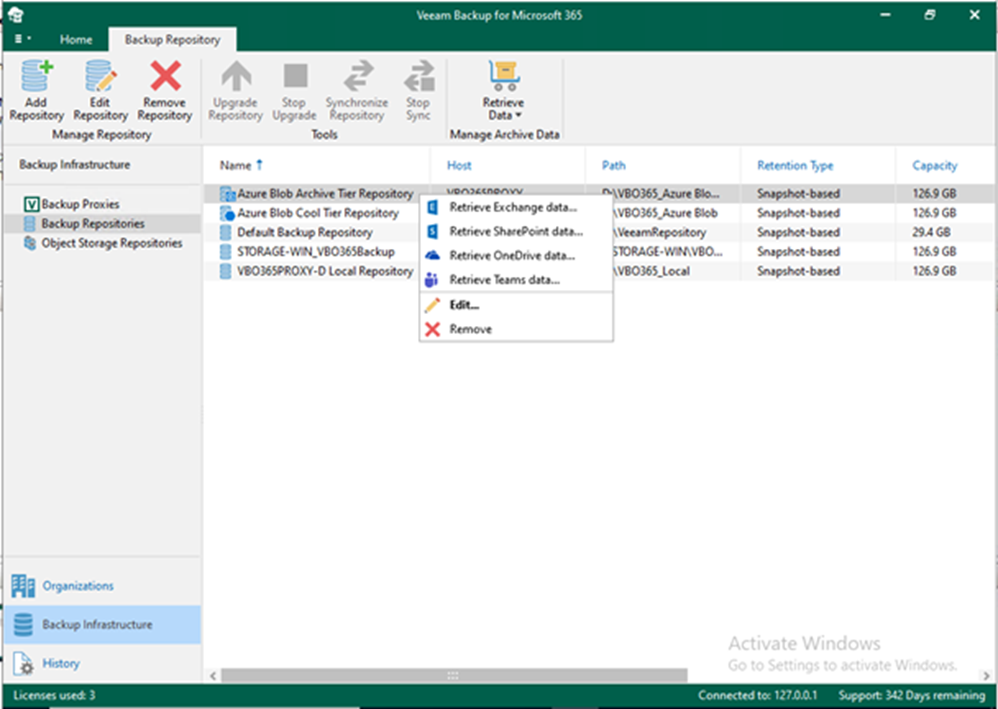Click icon of Azure Blob Archive Tier Repository
The height and width of the screenshot is (709, 998).
pos(227,193)
